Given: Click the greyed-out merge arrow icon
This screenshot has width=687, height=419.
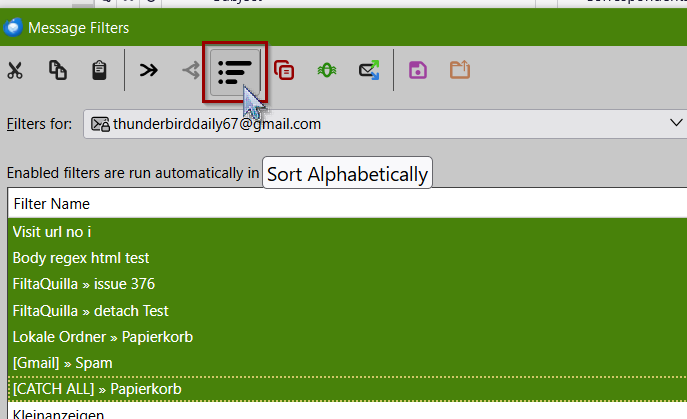Looking at the screenshot, I should point(191,70).
